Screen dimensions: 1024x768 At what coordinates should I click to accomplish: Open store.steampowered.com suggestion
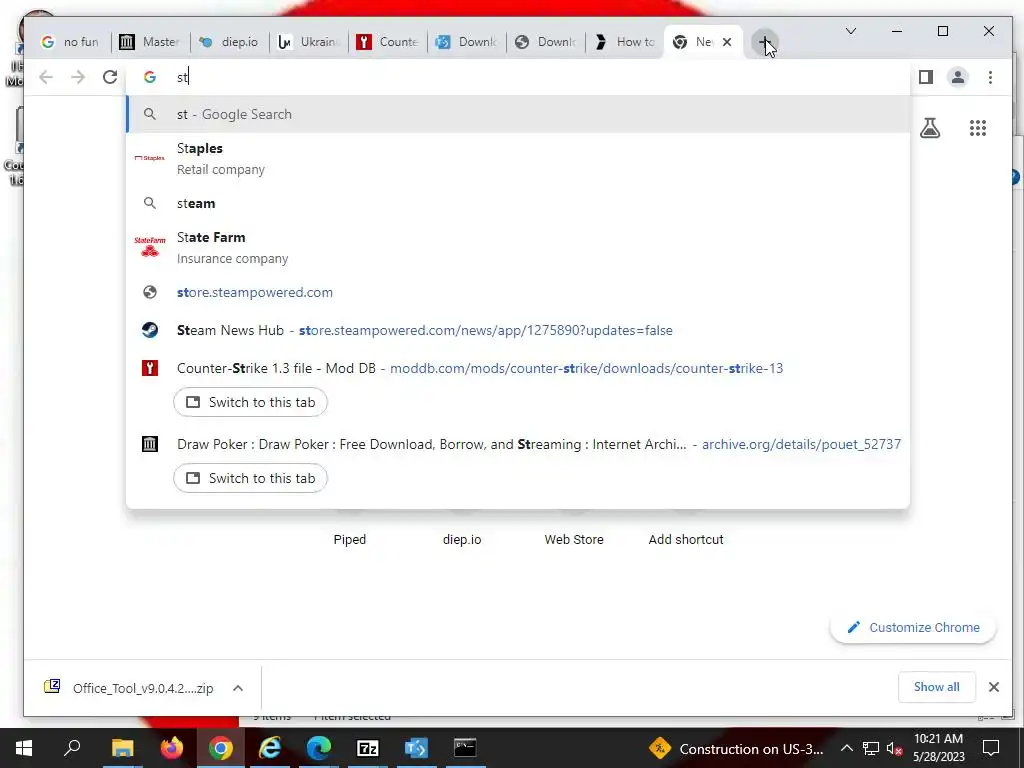coord(518,293)
